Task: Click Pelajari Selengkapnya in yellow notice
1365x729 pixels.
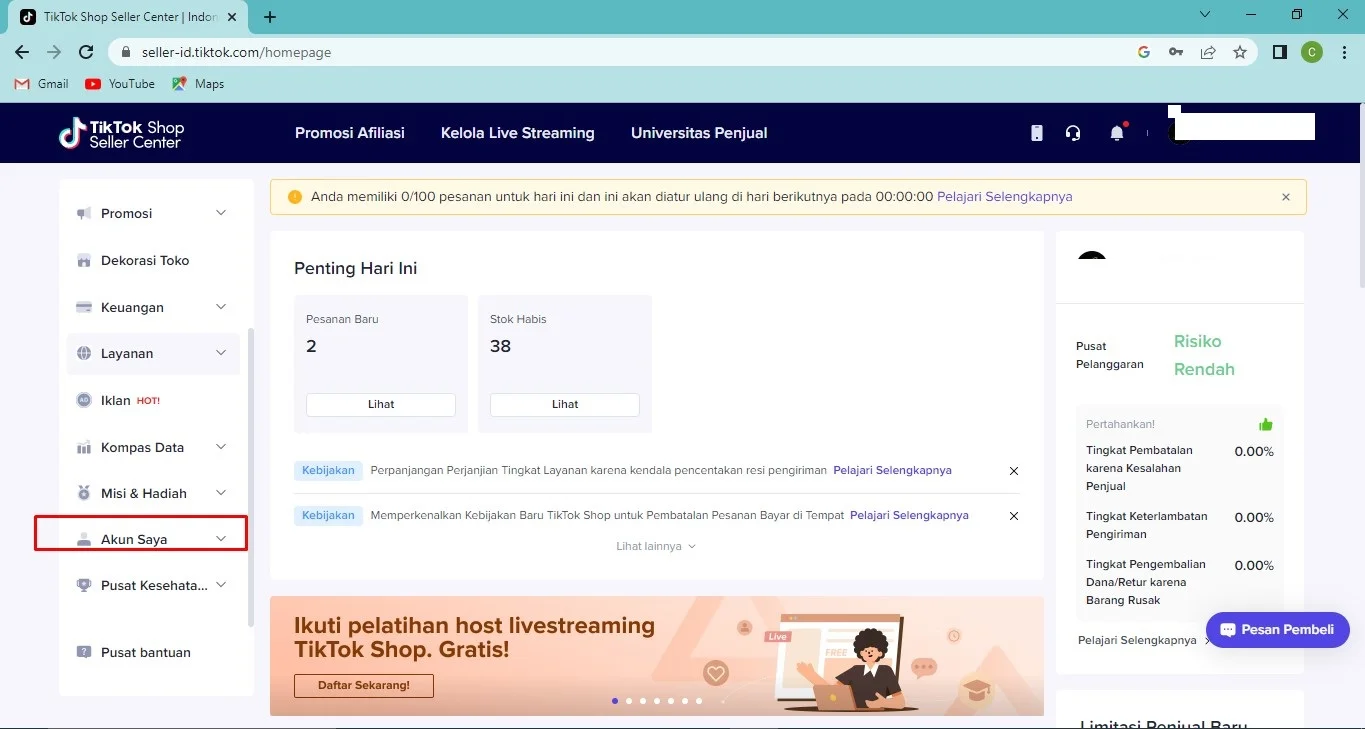Action: [x=1004, y=197]
